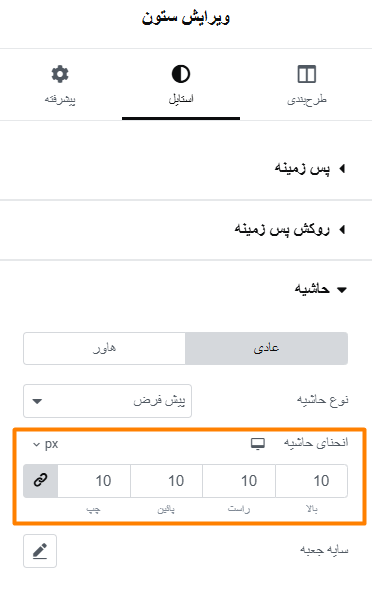
Task: Switch to the طرح‌بندی tab label
Action: (307, 100)
